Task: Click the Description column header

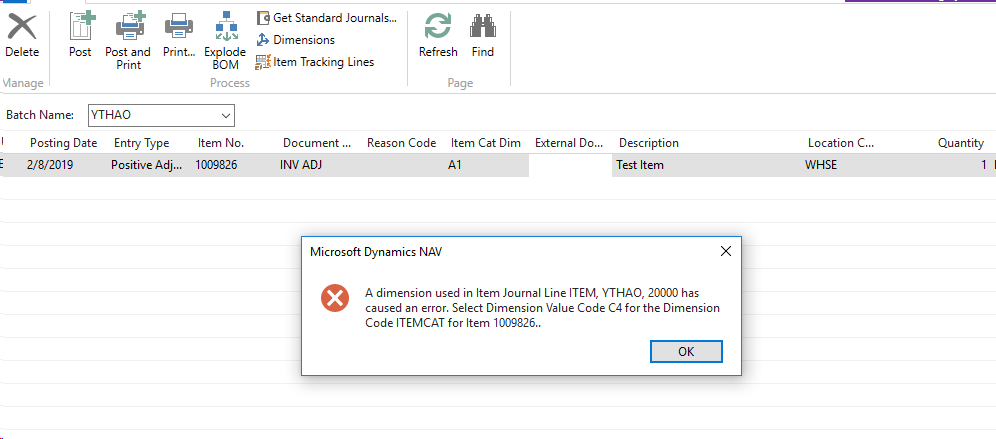Action: point(649,143)
